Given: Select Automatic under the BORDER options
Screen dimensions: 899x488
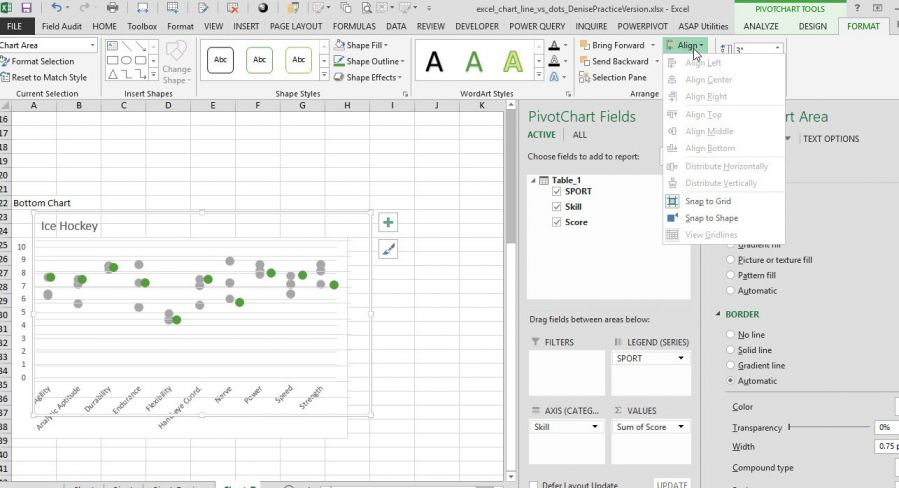Looking at the screenshot, I should (x=730, y=381).
